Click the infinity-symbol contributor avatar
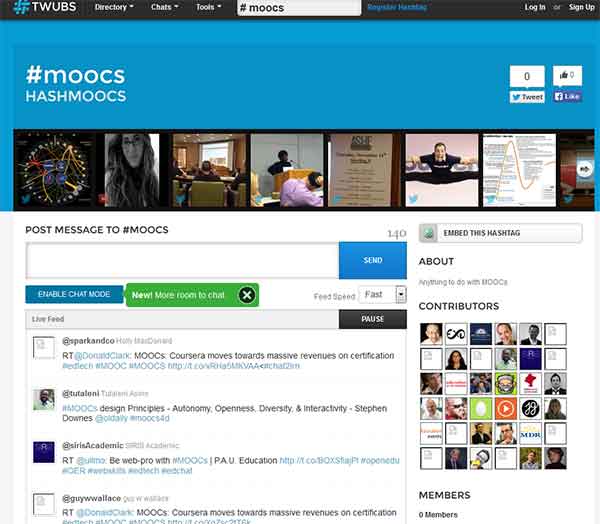 click(x=456, y=334)
